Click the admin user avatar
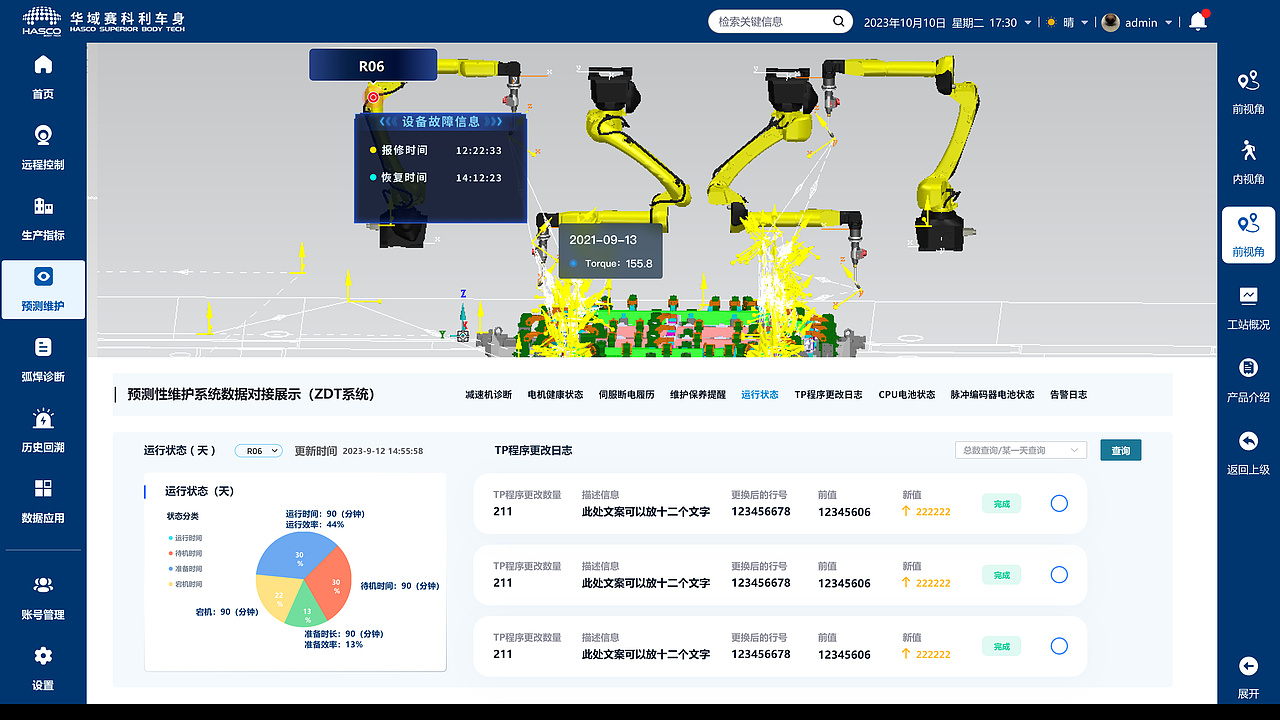Image resolution: width=1280 pixels, height=720 pixels. tap(1110, 22)
